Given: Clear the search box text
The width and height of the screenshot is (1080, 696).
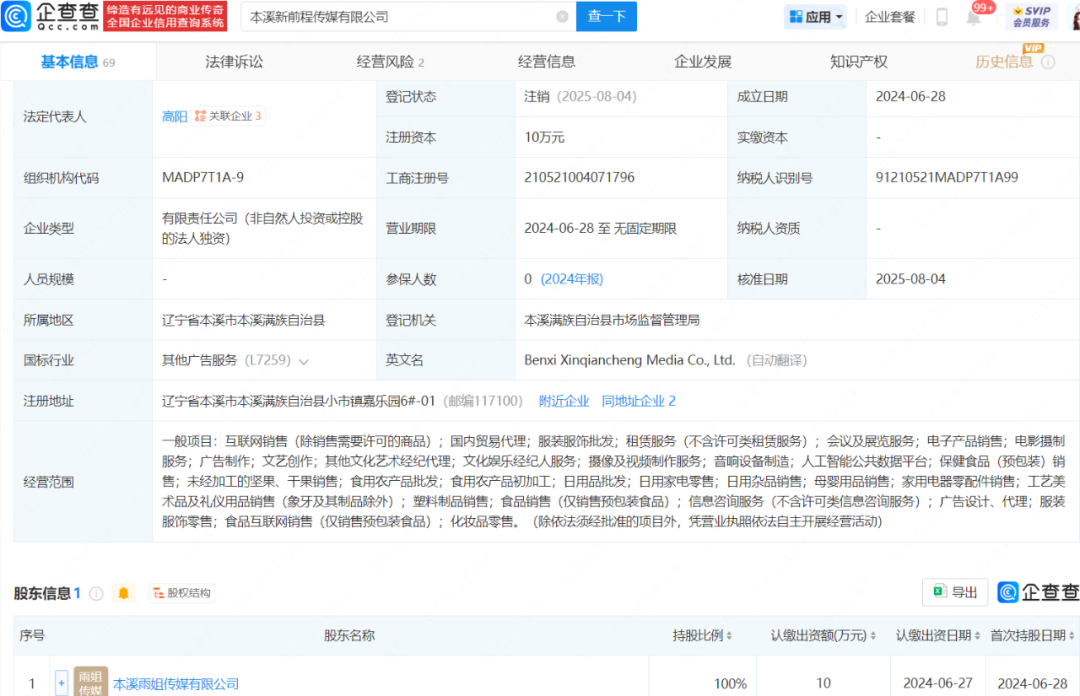Looking at the screenshot, I should pos(562,17).
